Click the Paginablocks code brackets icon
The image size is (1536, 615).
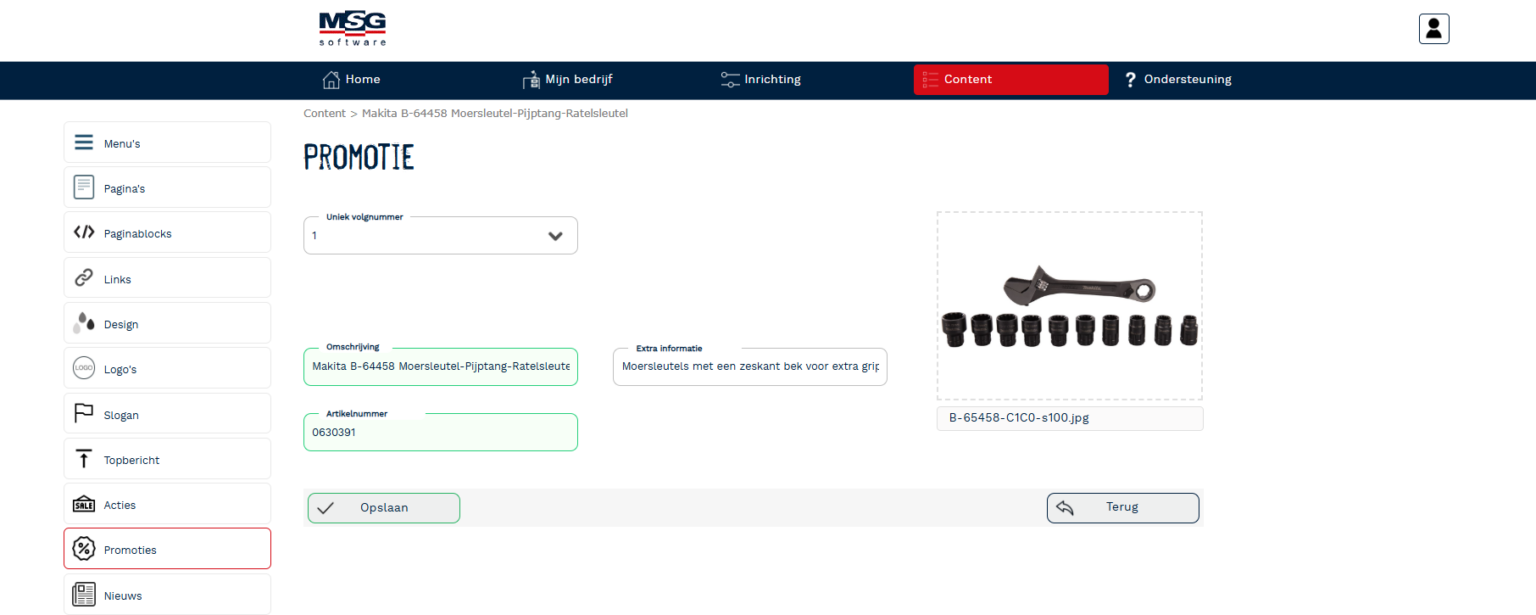[84, 232]
